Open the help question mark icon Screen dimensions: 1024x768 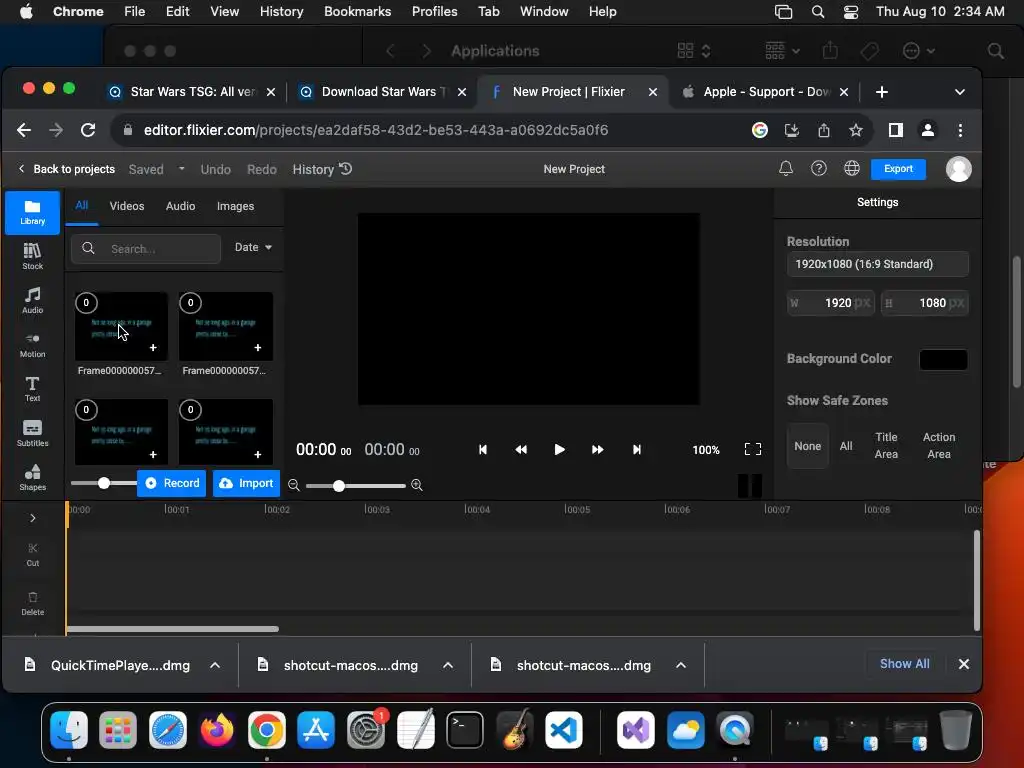(x=818, y=168)
